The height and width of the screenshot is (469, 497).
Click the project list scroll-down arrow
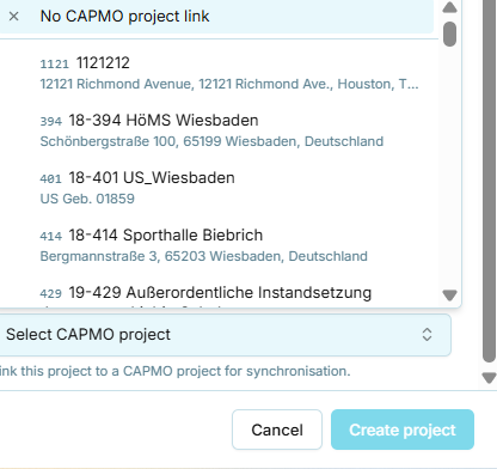[x=450, y=295]
